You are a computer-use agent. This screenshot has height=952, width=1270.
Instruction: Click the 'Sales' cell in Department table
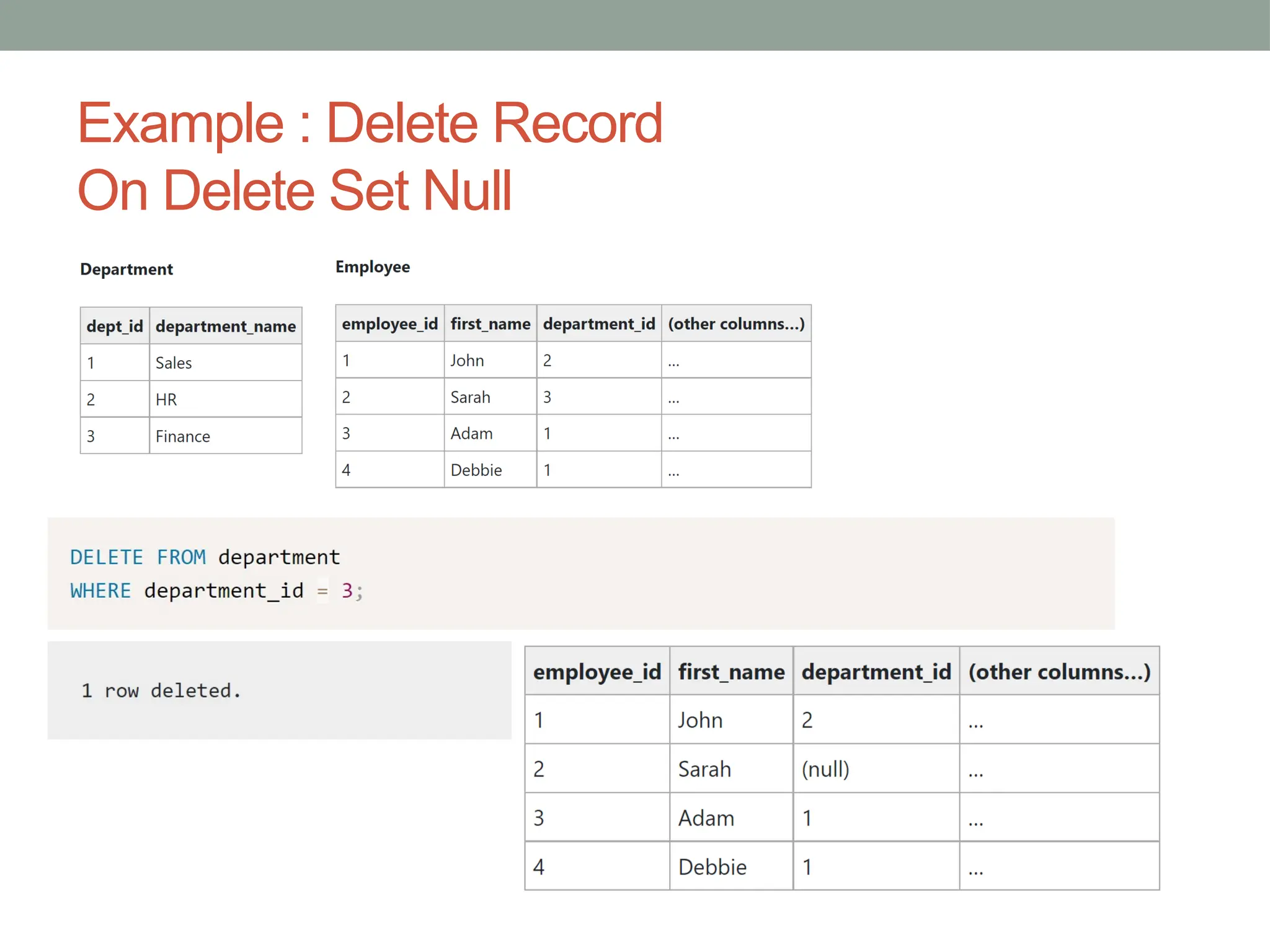coord(226,363)
